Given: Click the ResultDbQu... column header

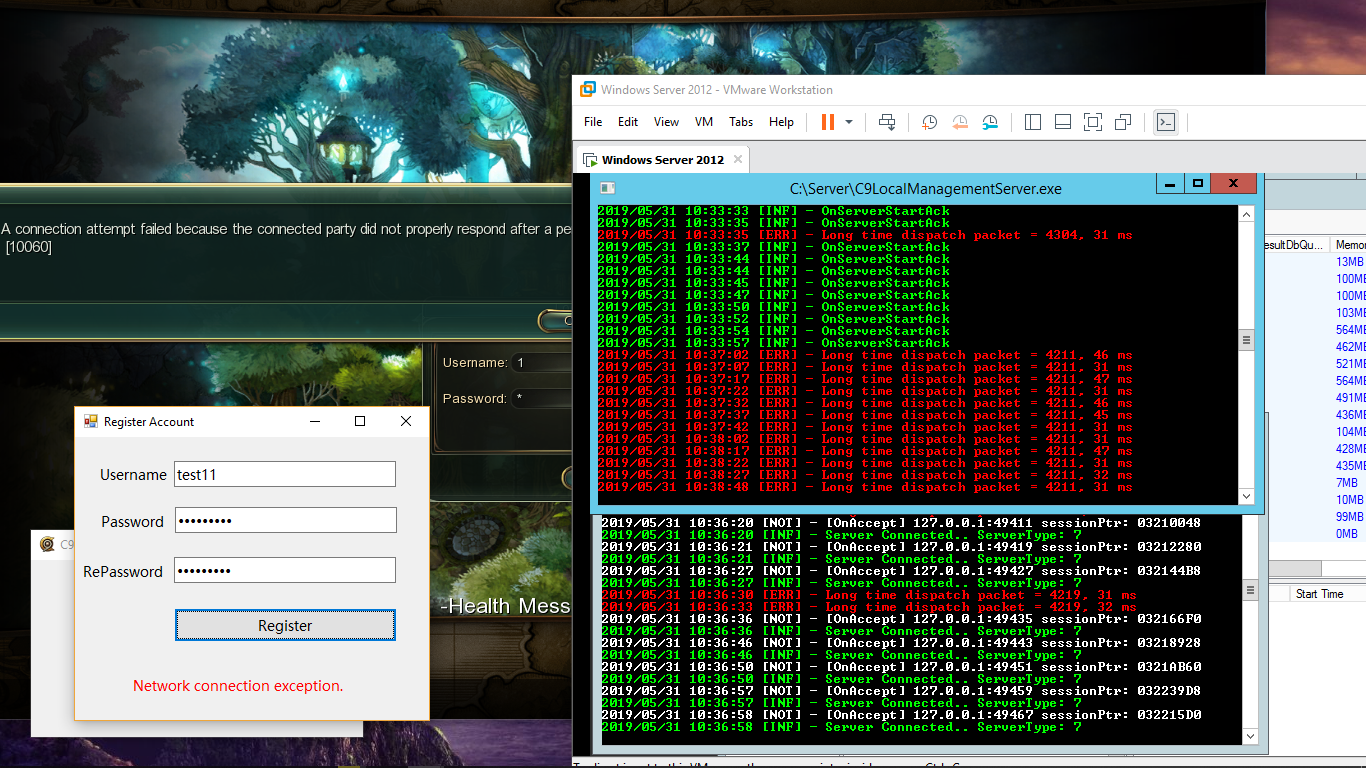Looking at the screenshot, I should coord(1297,245).
